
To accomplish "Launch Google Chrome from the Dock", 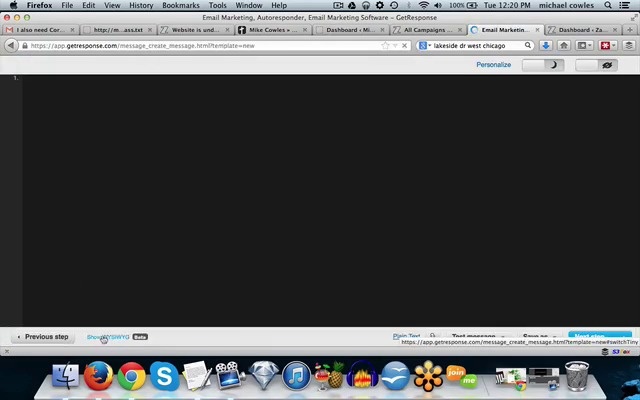I will click(131, 376).
